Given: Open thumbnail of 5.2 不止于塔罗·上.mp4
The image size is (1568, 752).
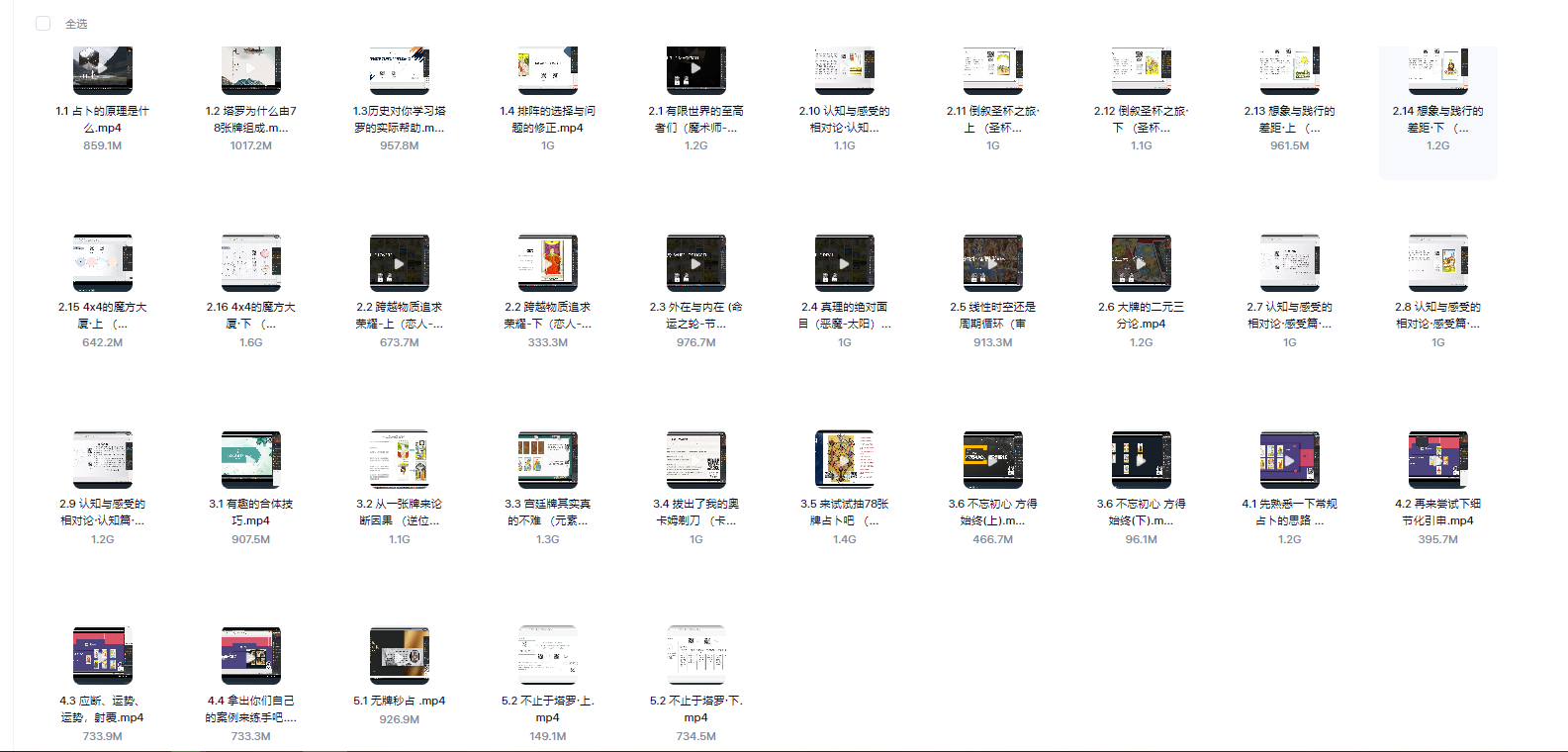Looking at the screenshot, I should pos(548,655).
